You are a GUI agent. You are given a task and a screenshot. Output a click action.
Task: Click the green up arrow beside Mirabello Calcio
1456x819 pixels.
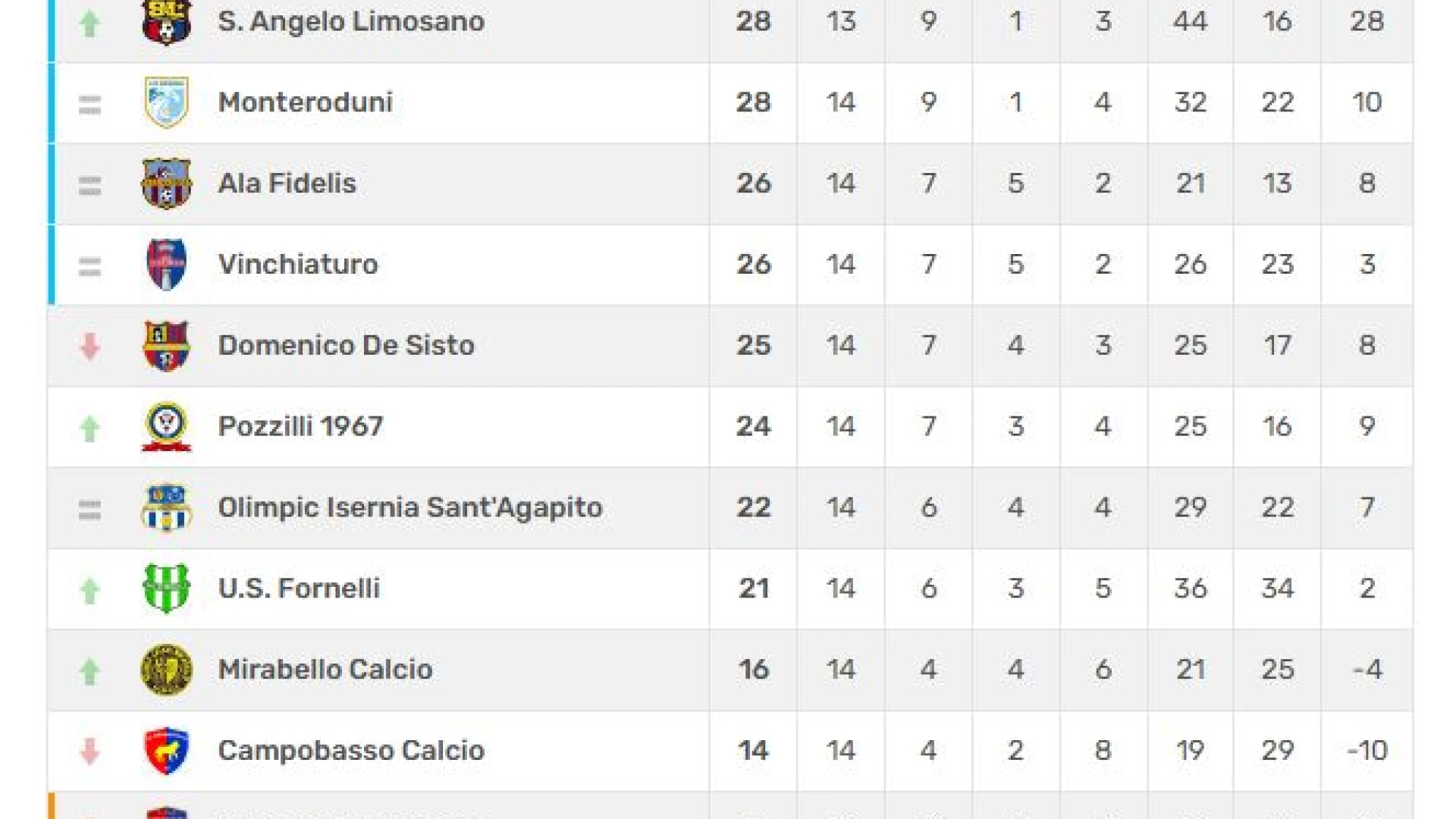point(89,671)
